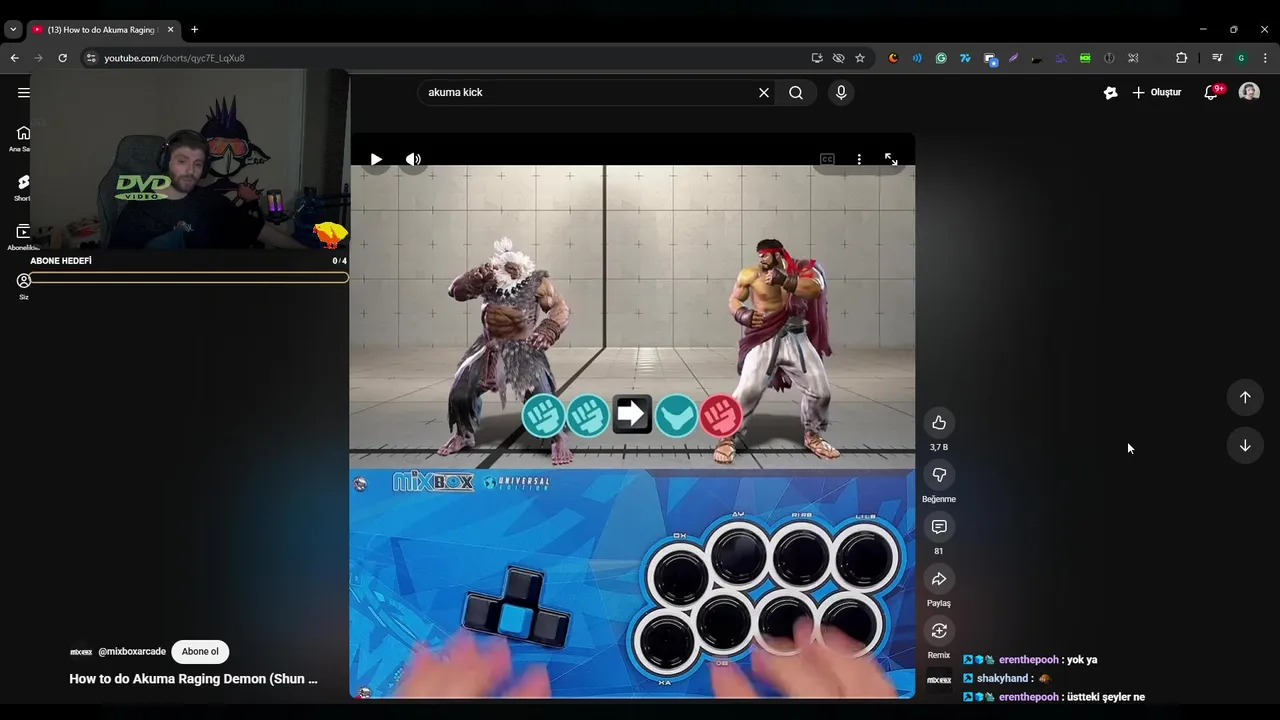The image size is (1280, 720).
Task: Open the blue sound waves extension
Action: (x=917, y=58)
